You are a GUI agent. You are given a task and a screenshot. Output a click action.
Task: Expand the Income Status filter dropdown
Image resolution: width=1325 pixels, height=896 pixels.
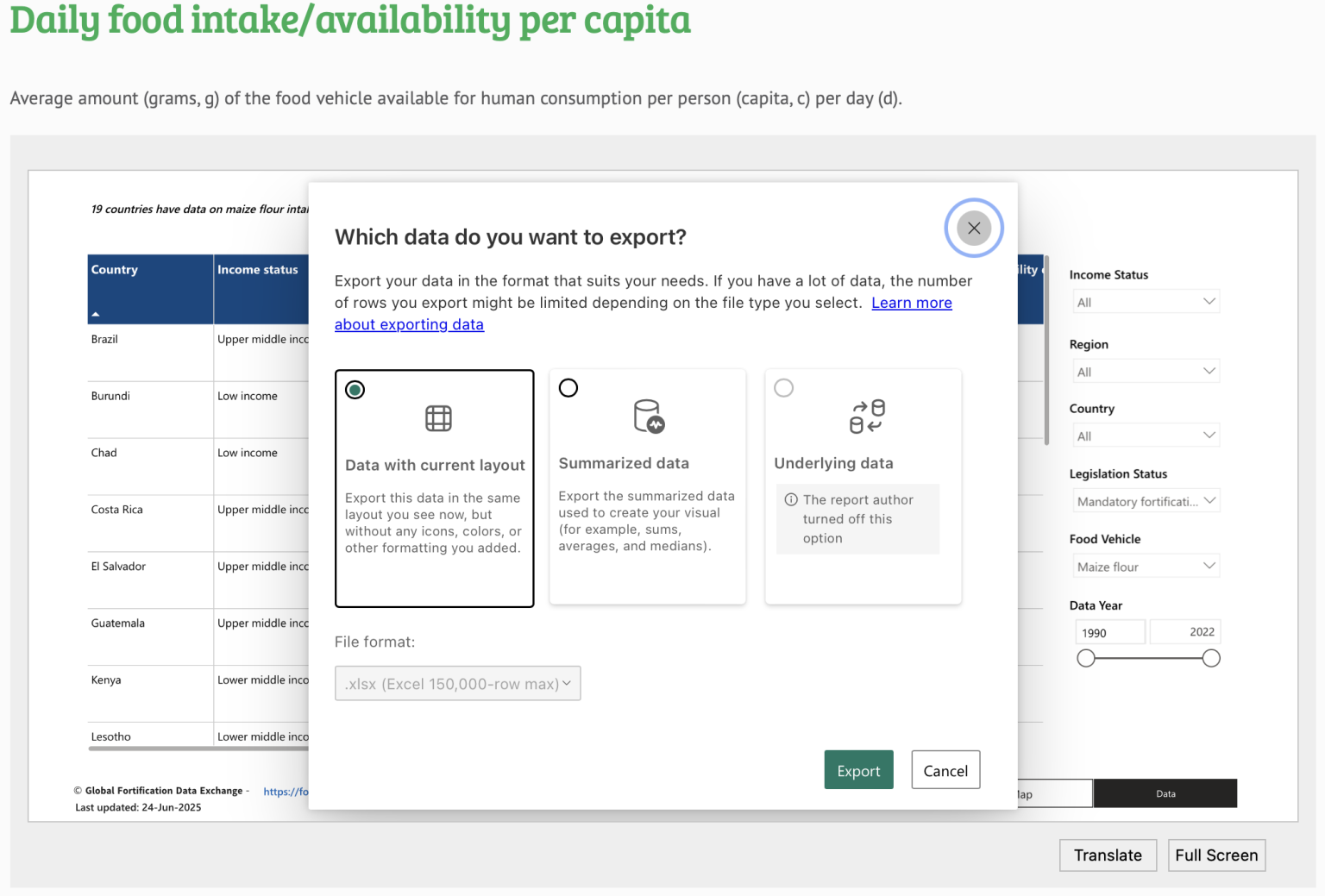point(1146,302)
